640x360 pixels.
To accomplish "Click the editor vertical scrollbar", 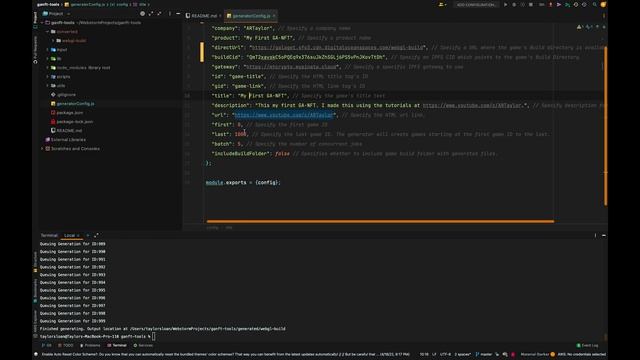I will coord(605,126).
